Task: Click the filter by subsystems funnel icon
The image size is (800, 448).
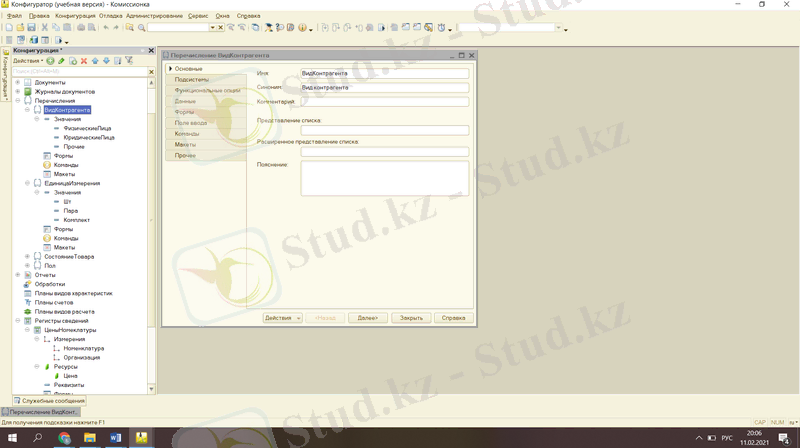Action: [x=129, y=60]
